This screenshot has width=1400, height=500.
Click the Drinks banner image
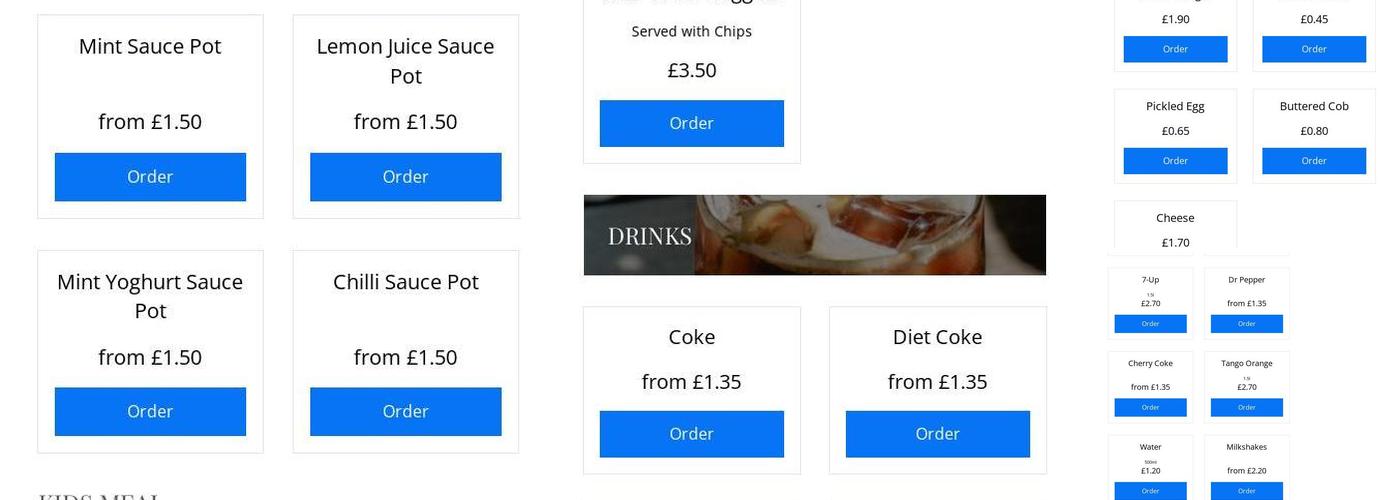tap(814, 235)
